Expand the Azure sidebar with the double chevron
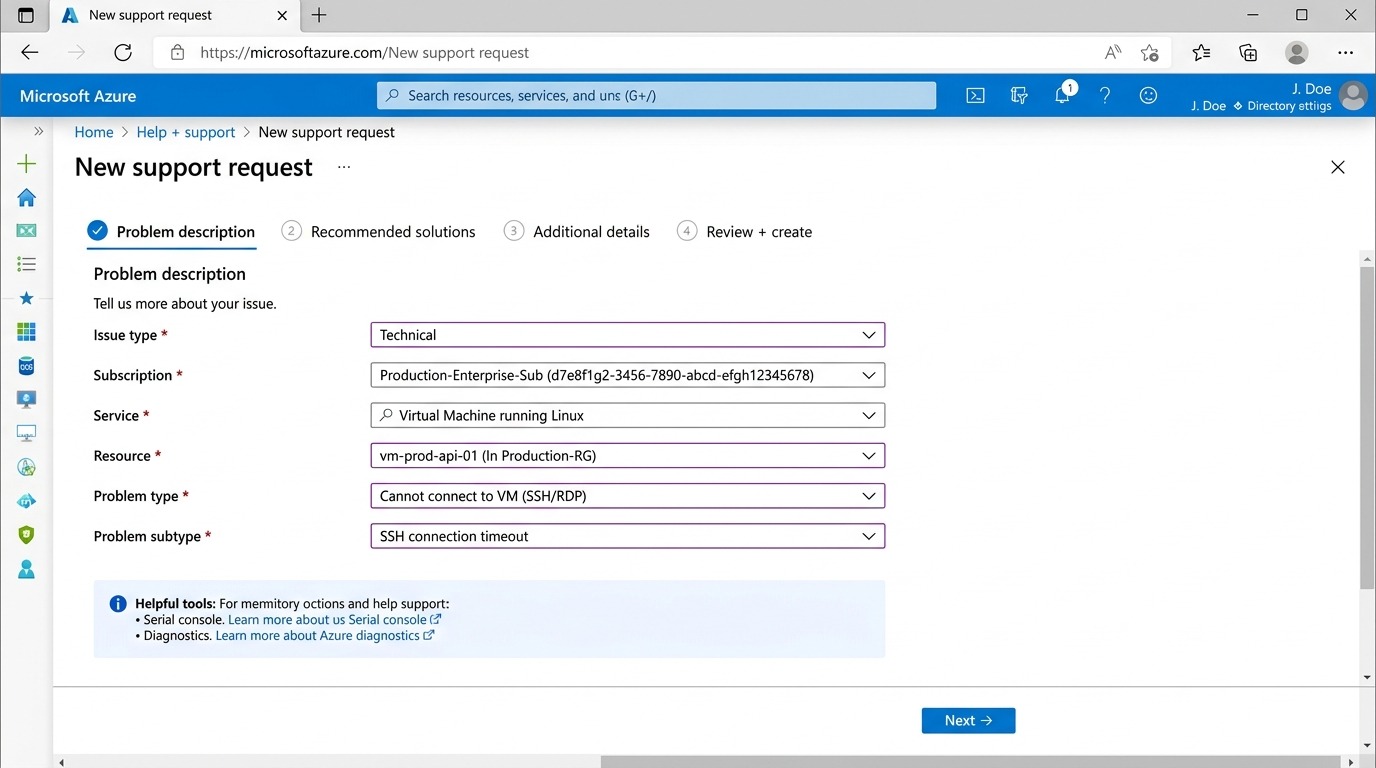1376x768 pixels. coord(39,131)
